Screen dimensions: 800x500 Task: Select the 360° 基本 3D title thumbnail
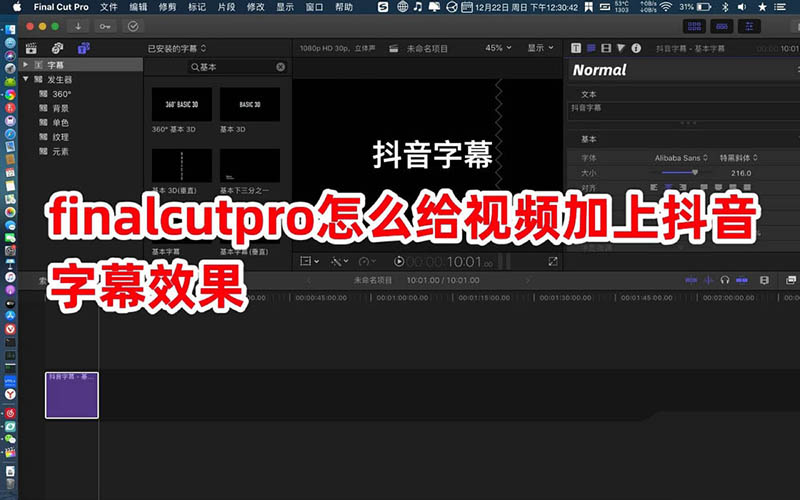coord(182,104)
